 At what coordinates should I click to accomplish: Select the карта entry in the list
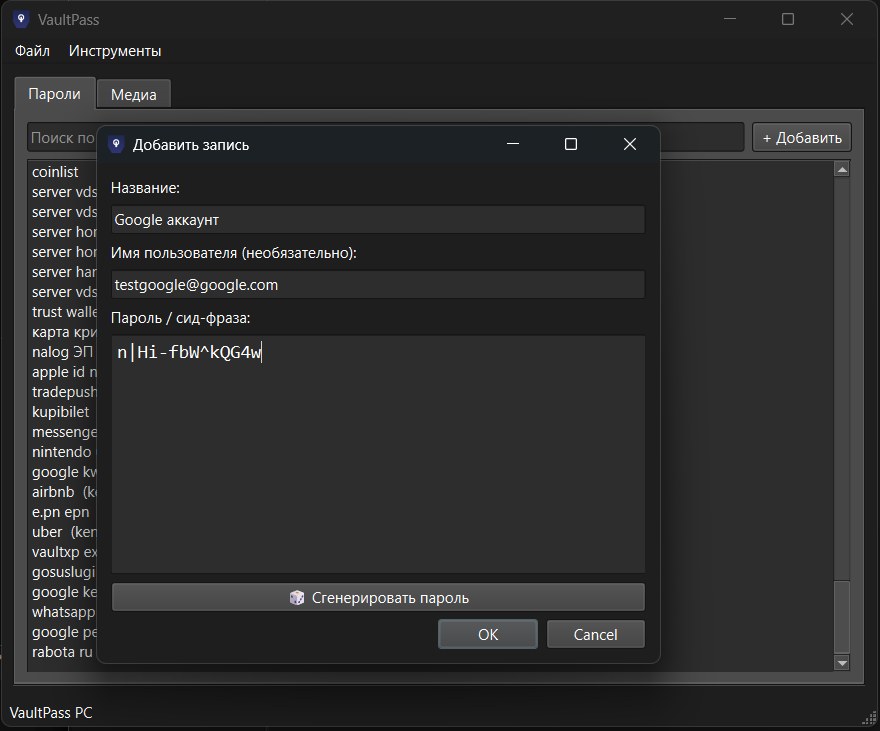(64, 332)
